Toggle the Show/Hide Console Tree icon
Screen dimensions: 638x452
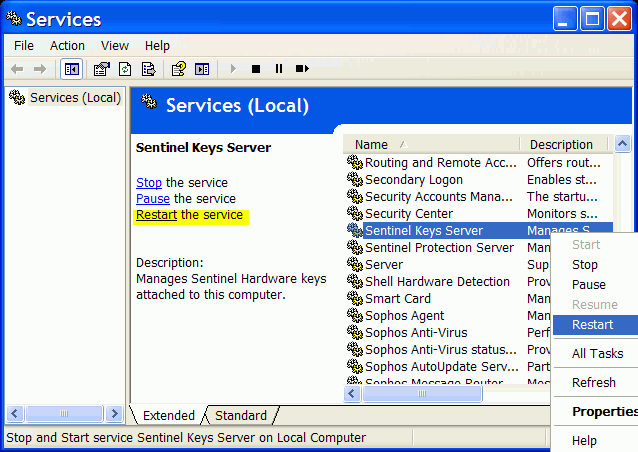[72, 69]
